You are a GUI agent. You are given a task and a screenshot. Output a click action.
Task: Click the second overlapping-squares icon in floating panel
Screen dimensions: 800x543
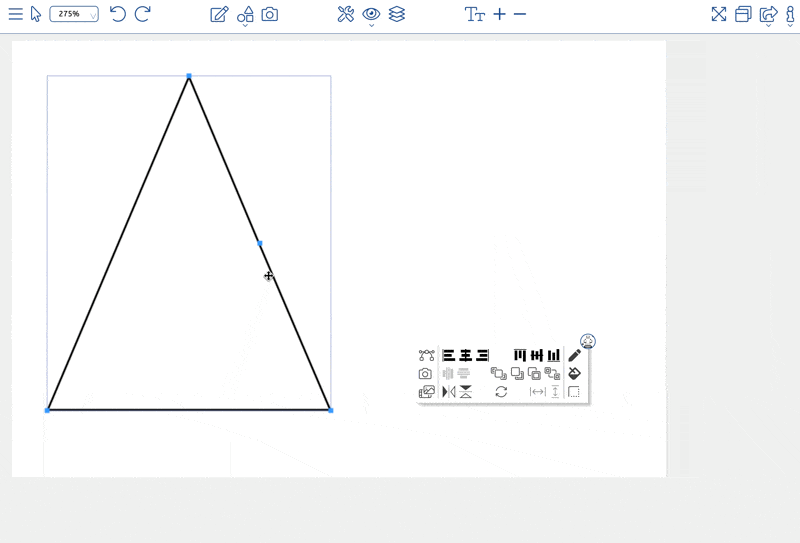tap(517, 374)
